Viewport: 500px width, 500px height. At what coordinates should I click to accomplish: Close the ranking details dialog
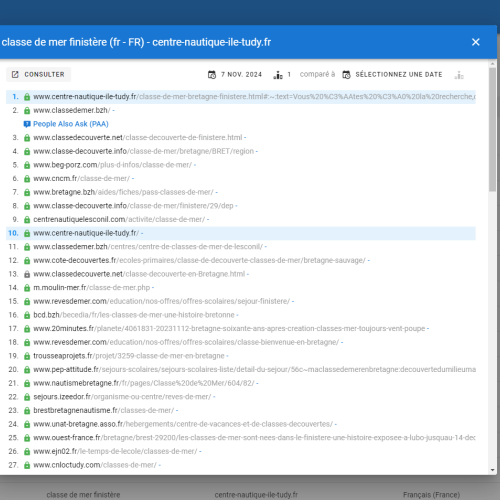476,42
